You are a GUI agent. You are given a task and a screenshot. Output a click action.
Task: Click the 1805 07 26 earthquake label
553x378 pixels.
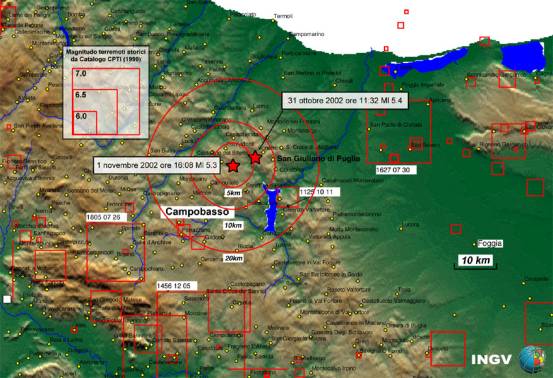point(104,217)
